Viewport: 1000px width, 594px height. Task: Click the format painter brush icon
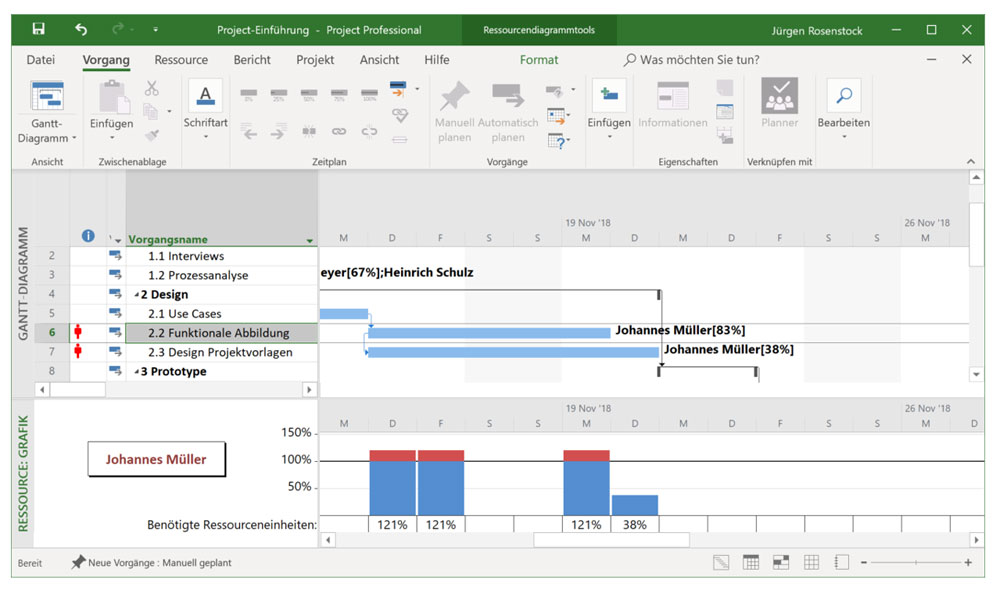152,135
